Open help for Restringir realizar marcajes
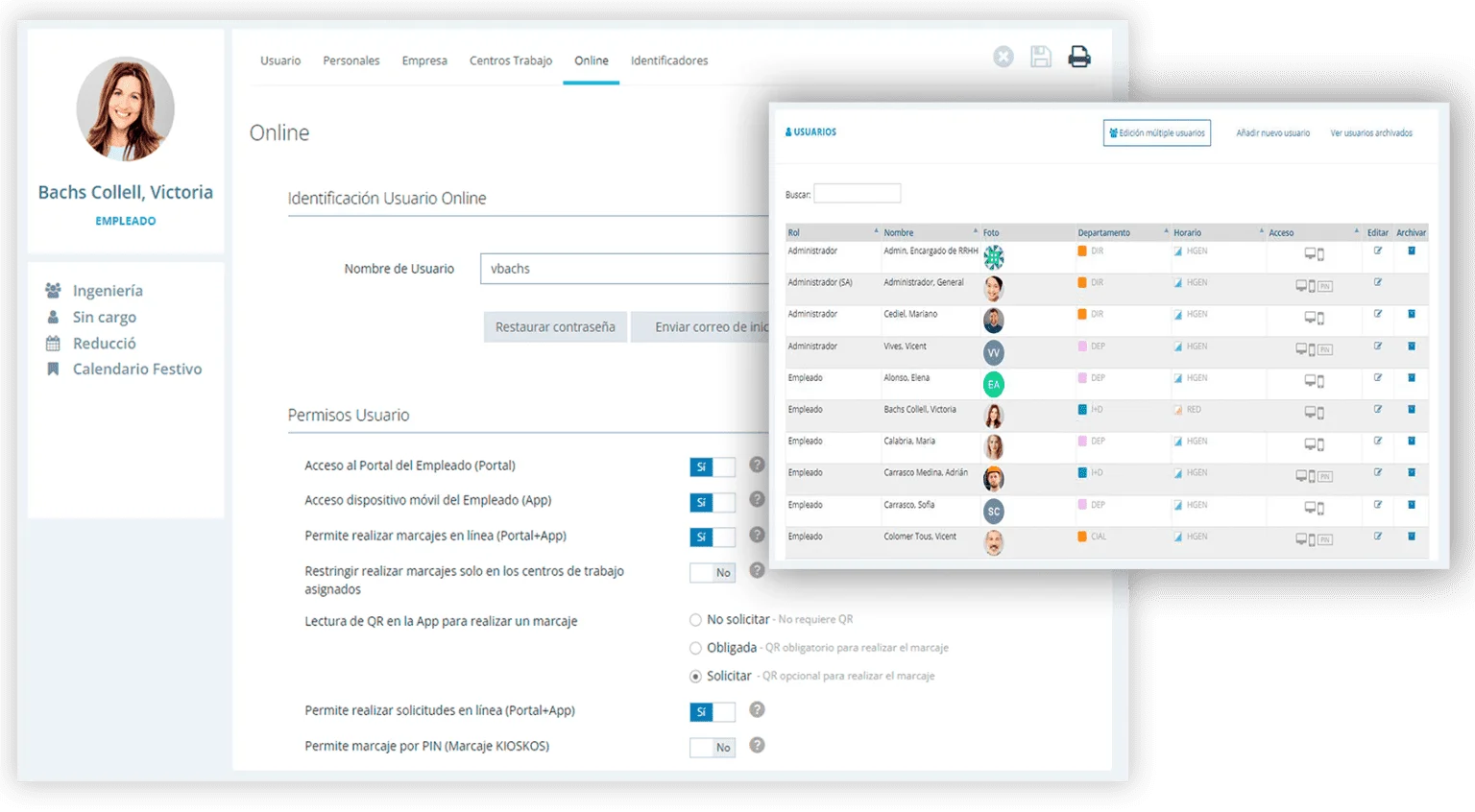The height and width of the screenshot is (812, 1475). [757, 570]
